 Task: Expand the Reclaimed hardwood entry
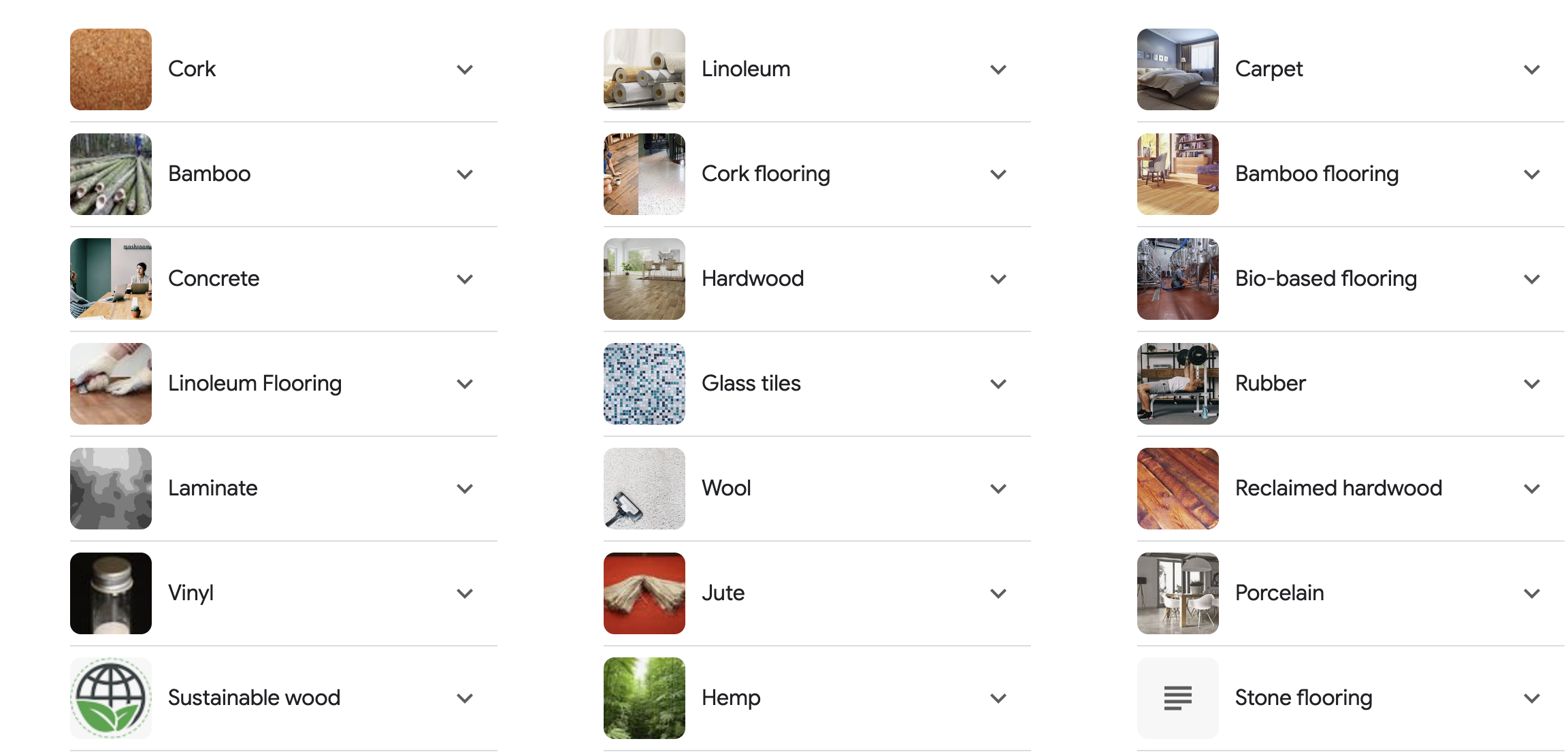pos(1532,488)
